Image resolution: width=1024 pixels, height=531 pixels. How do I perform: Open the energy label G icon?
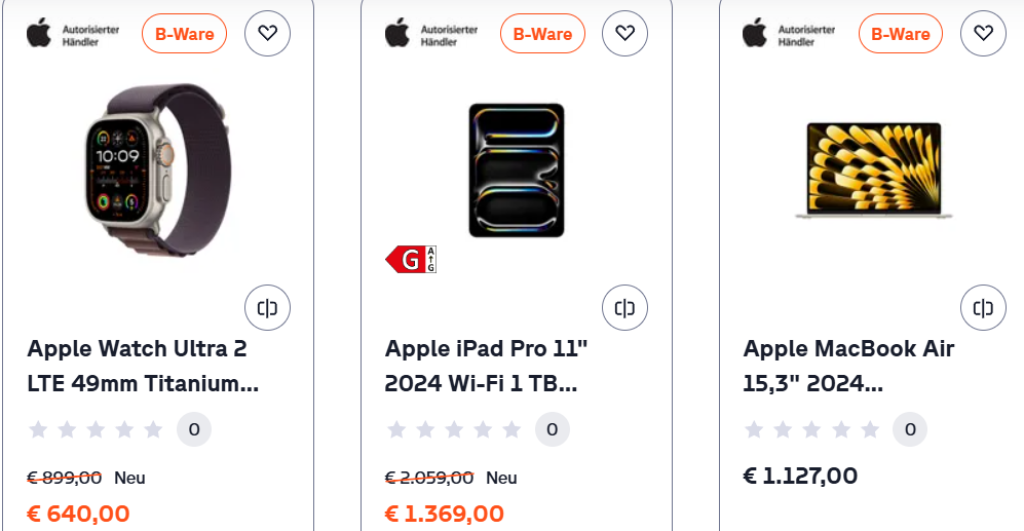click(x=411, y=260)
